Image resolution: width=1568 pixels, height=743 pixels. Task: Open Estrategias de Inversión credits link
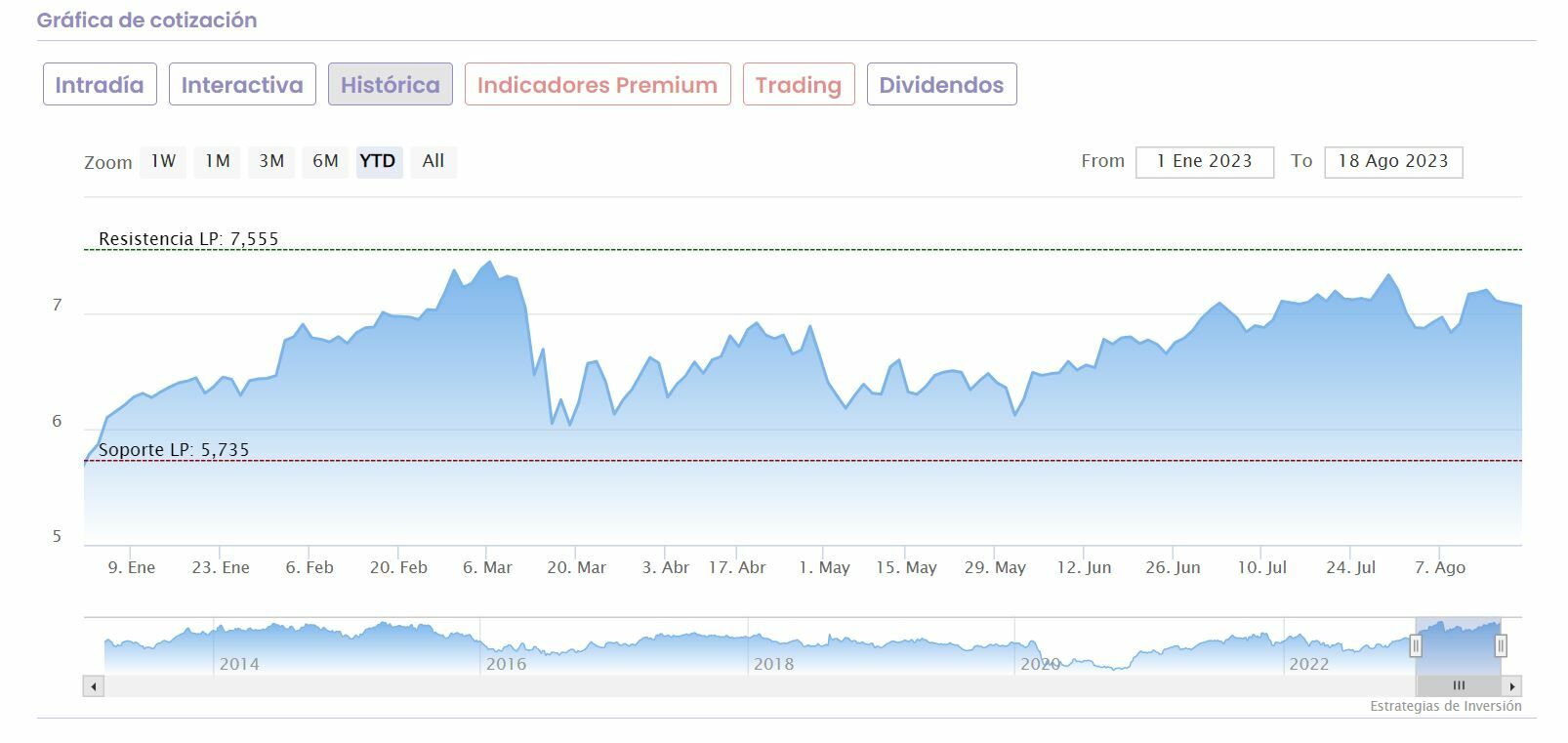click(1445, 707)
